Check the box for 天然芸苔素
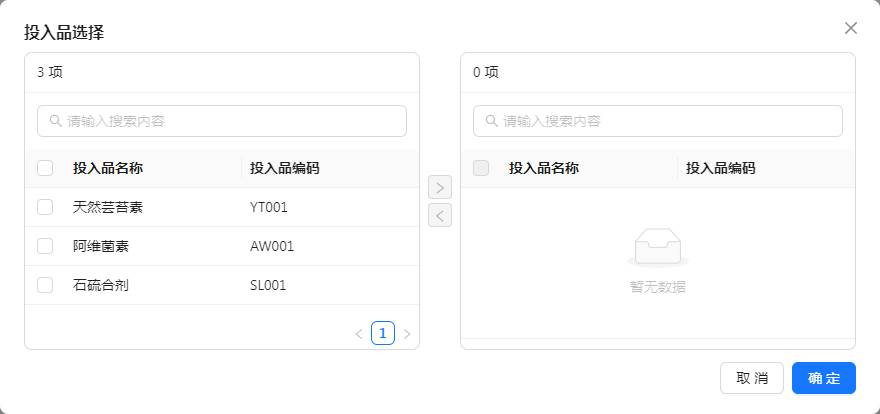880x414 pixels. pyautogui.click(x=45, y=207)
